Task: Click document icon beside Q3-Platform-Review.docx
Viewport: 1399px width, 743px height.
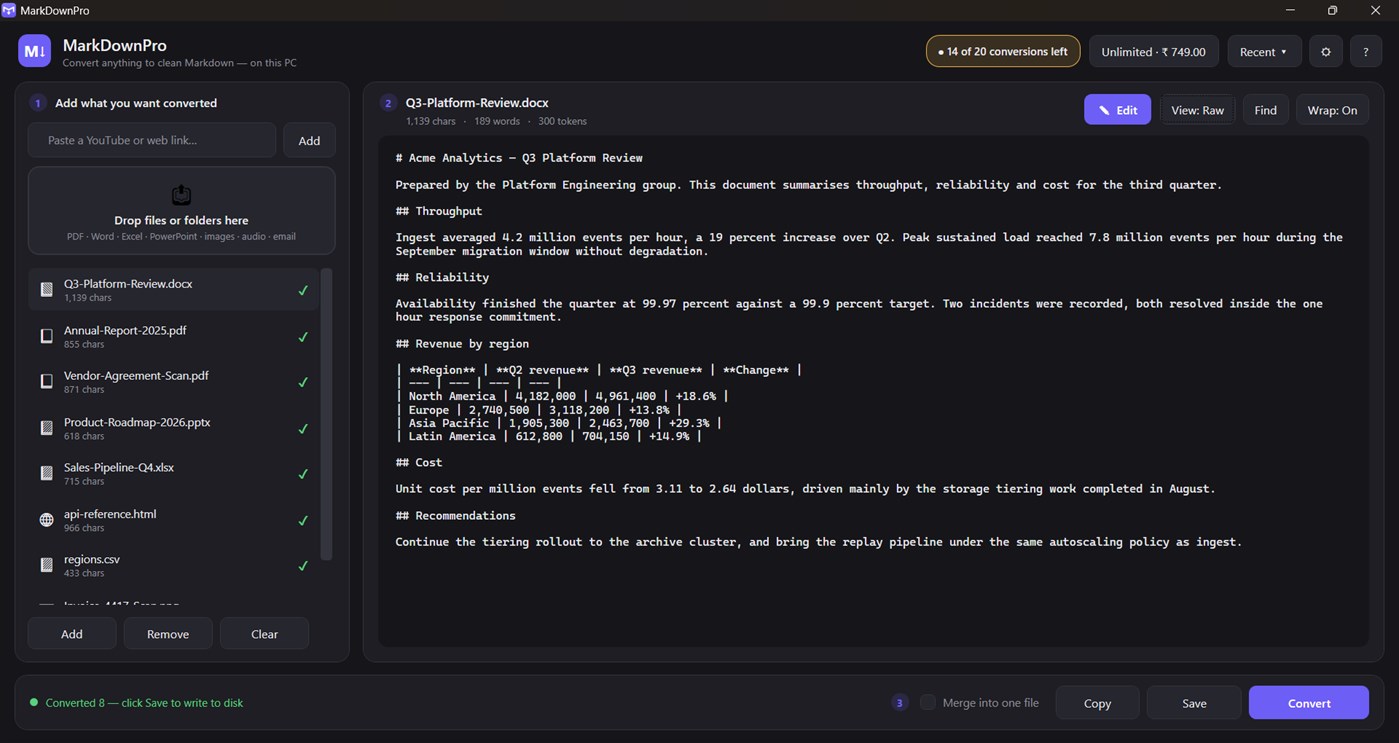Action: point(46,290)
